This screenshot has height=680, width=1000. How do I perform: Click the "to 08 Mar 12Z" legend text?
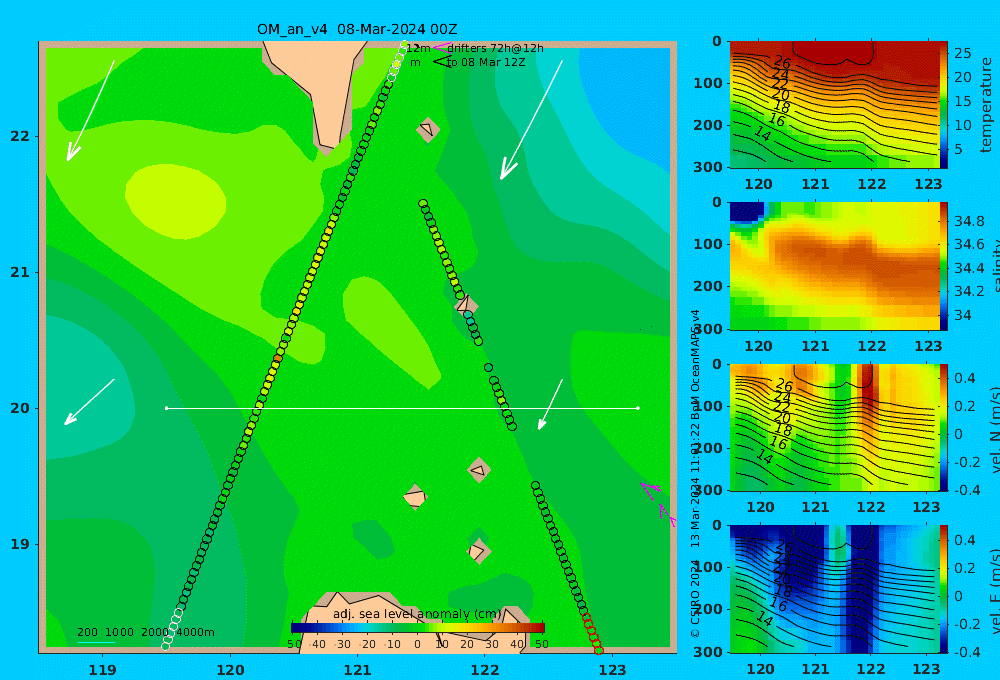coord(486,63)
